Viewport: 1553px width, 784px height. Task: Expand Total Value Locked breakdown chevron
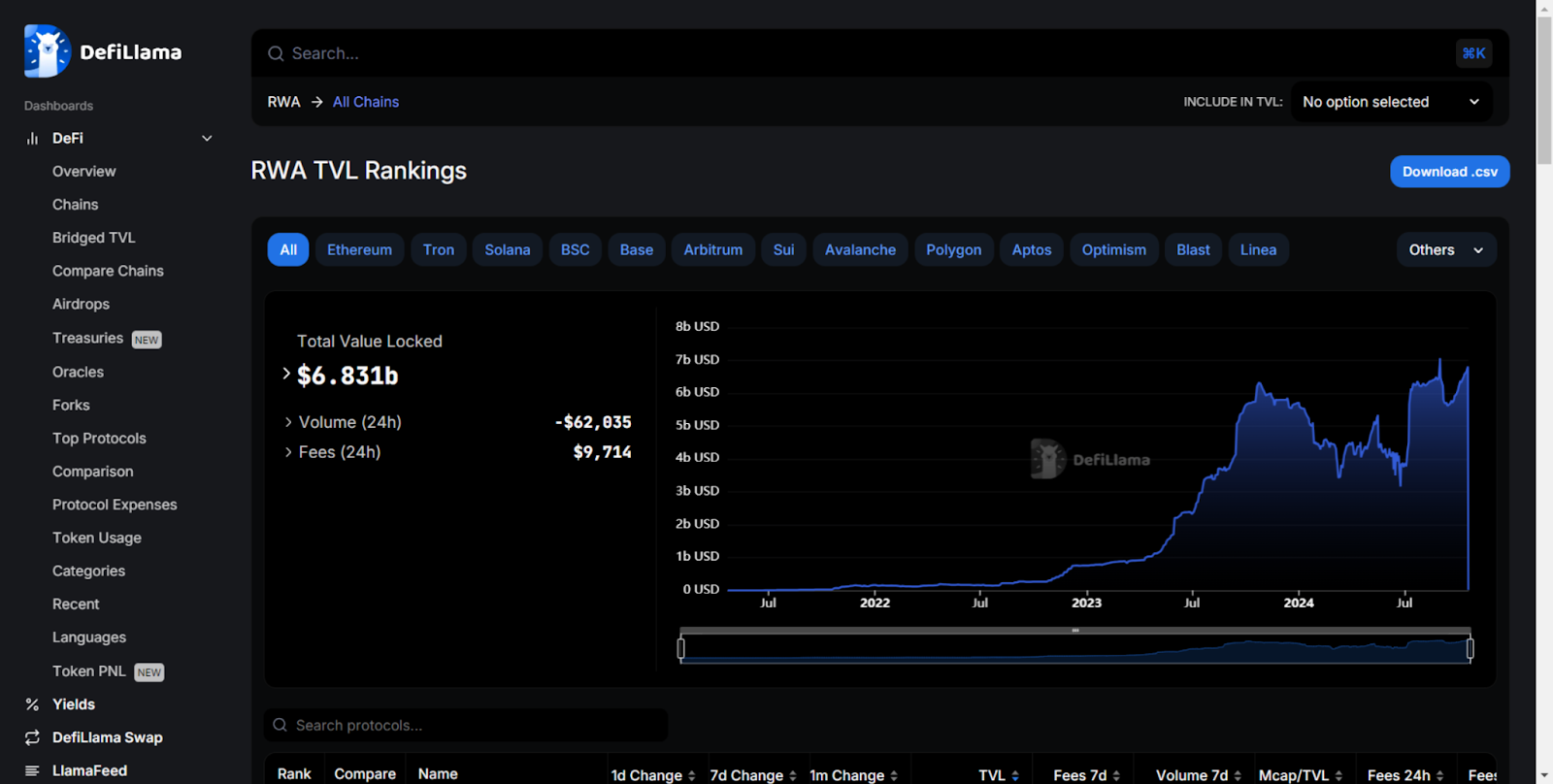coord(286,374)
